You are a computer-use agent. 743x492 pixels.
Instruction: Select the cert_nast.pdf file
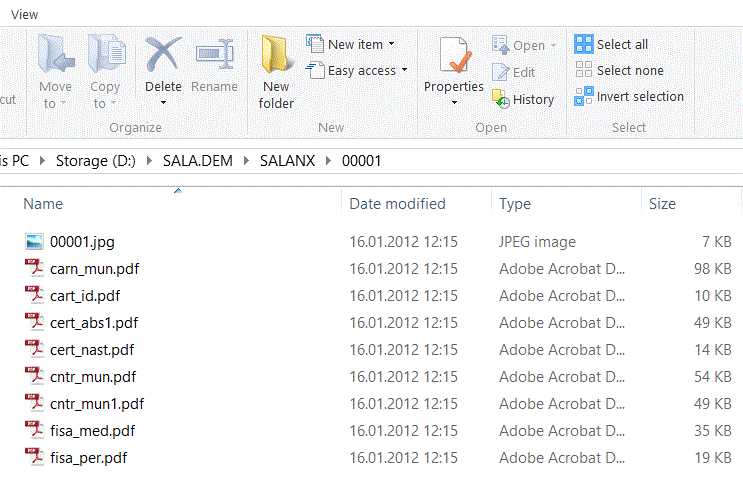coord(92,350)
